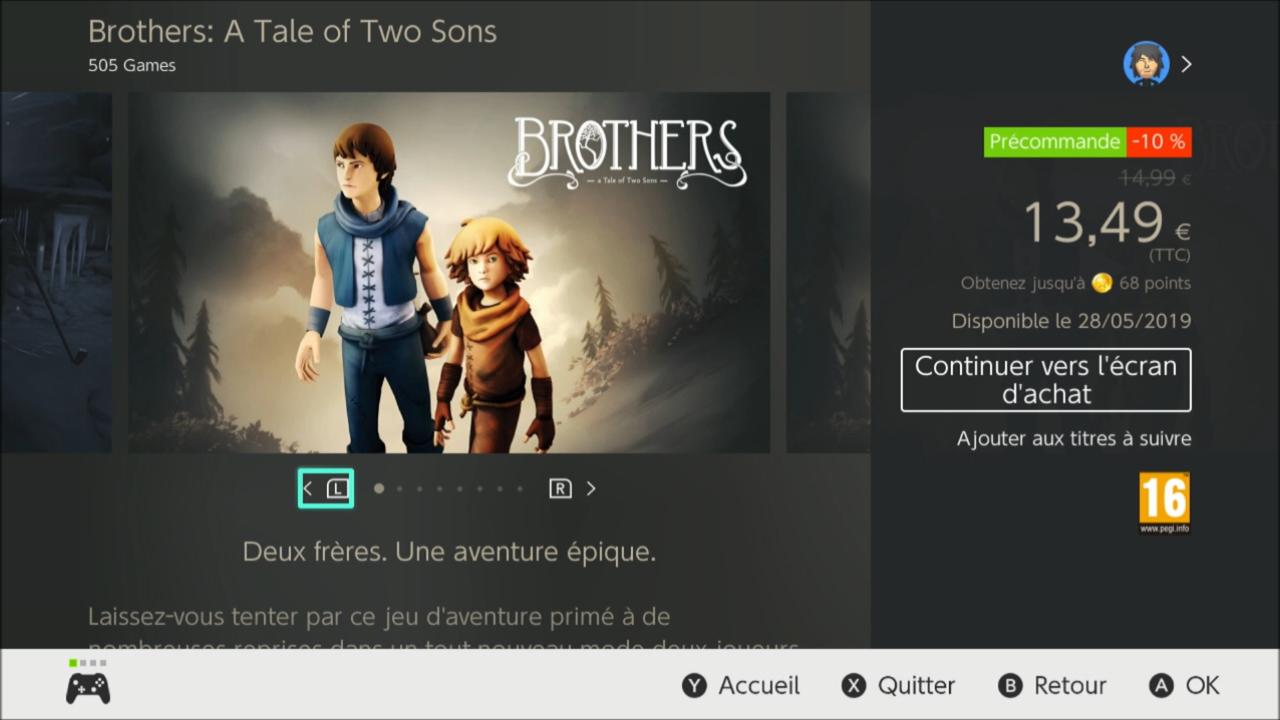Click the right arrow after the R icon

591,488
